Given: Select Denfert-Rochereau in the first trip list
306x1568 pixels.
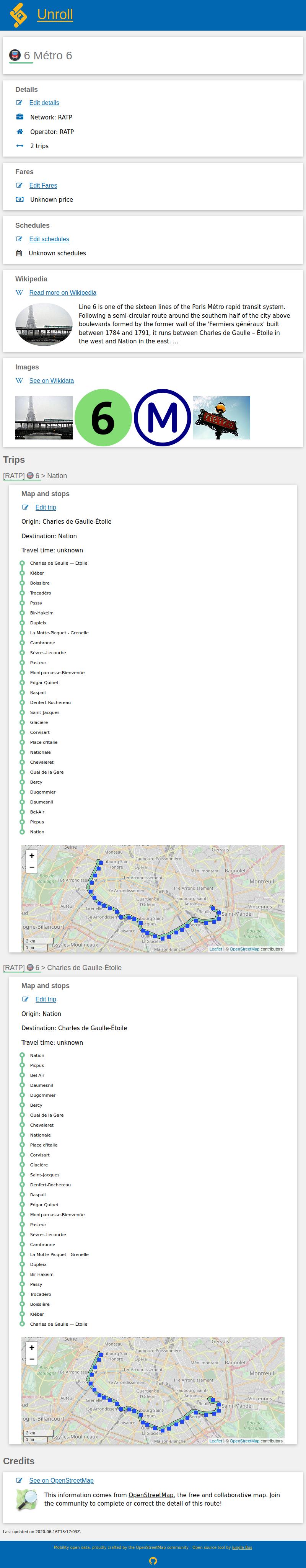Looking at the screenshot, I should click(x=50, y=702).
